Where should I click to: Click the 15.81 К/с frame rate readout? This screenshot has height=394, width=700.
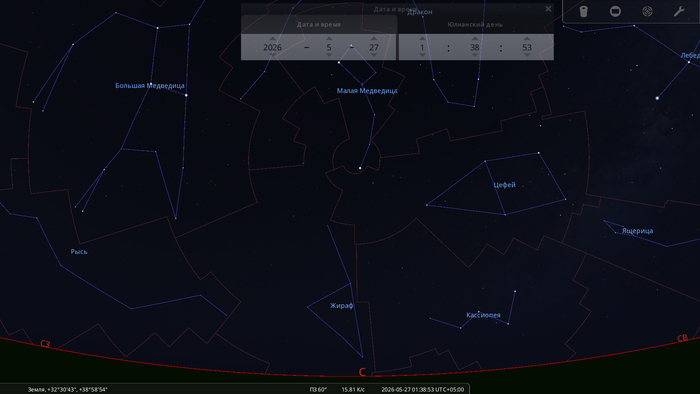(353, 390)
